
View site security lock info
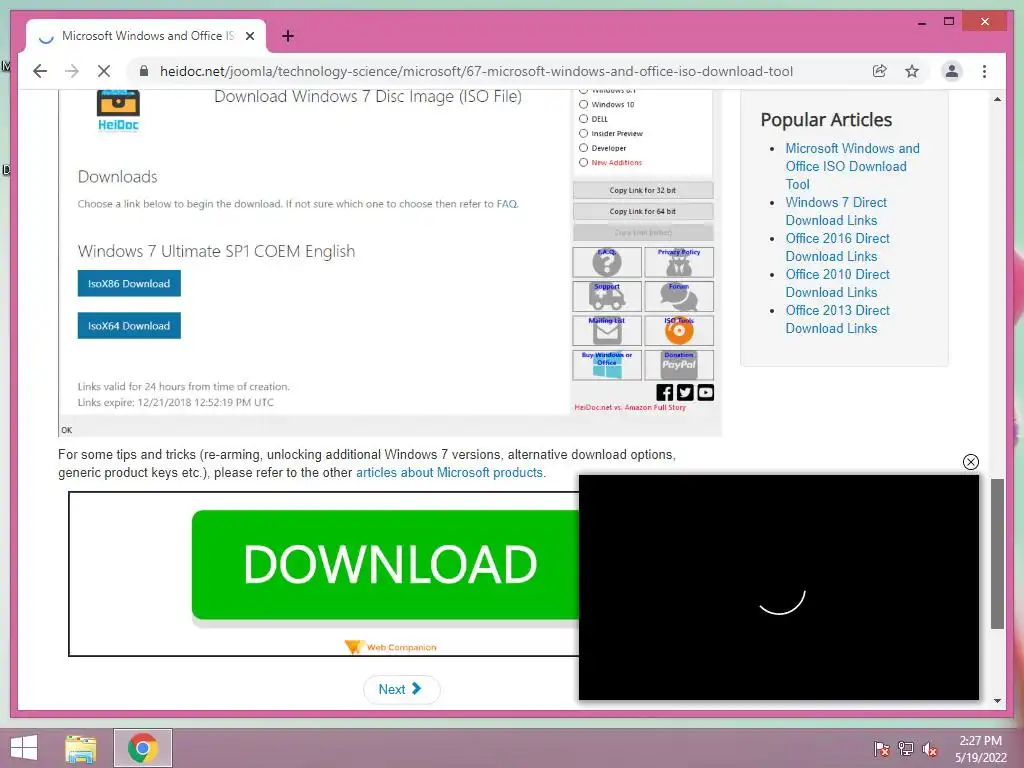(144, 71)
